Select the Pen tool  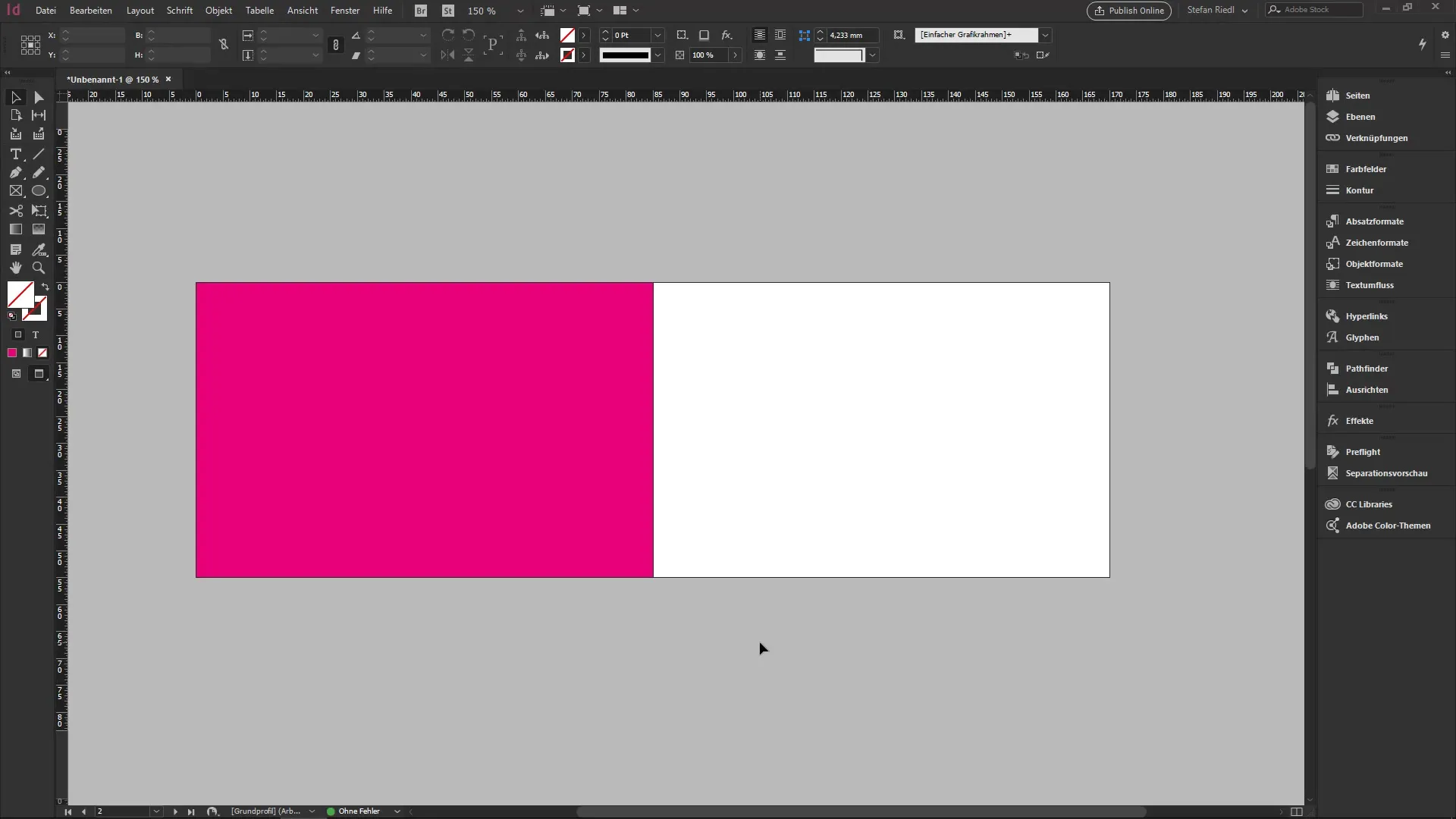click(15, 173)
